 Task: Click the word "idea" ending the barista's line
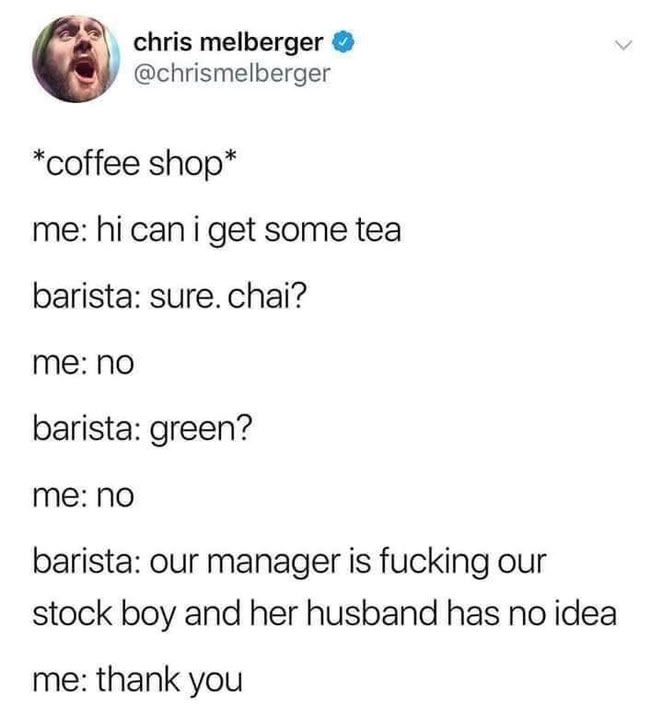tap(585, 614)
